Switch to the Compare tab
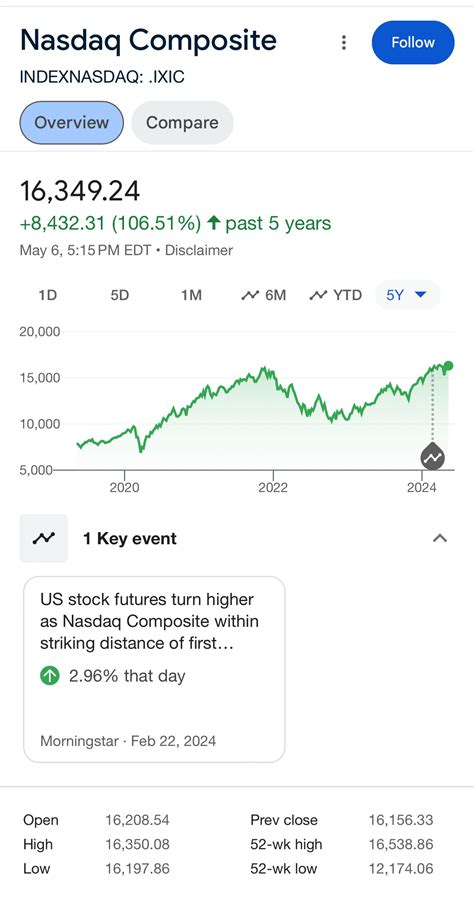 [182, 122]
